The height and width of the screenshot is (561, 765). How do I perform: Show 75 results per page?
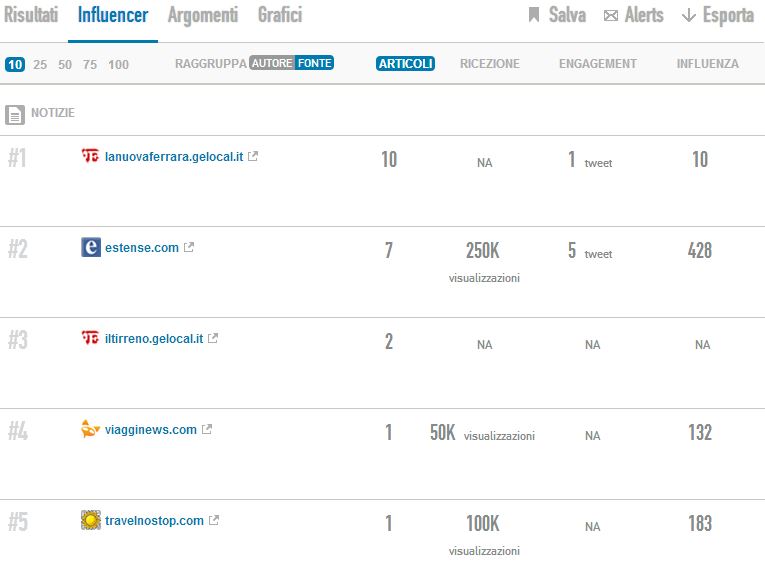click(90, 64)
